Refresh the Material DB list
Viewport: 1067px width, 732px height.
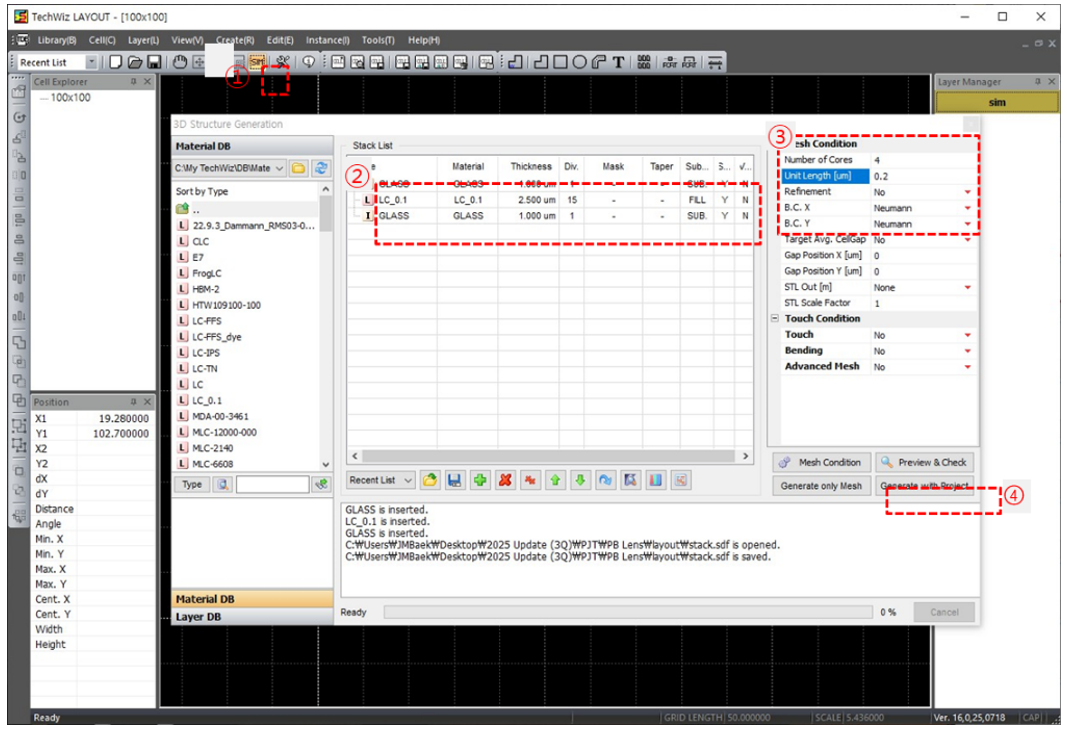pos(321,169)
